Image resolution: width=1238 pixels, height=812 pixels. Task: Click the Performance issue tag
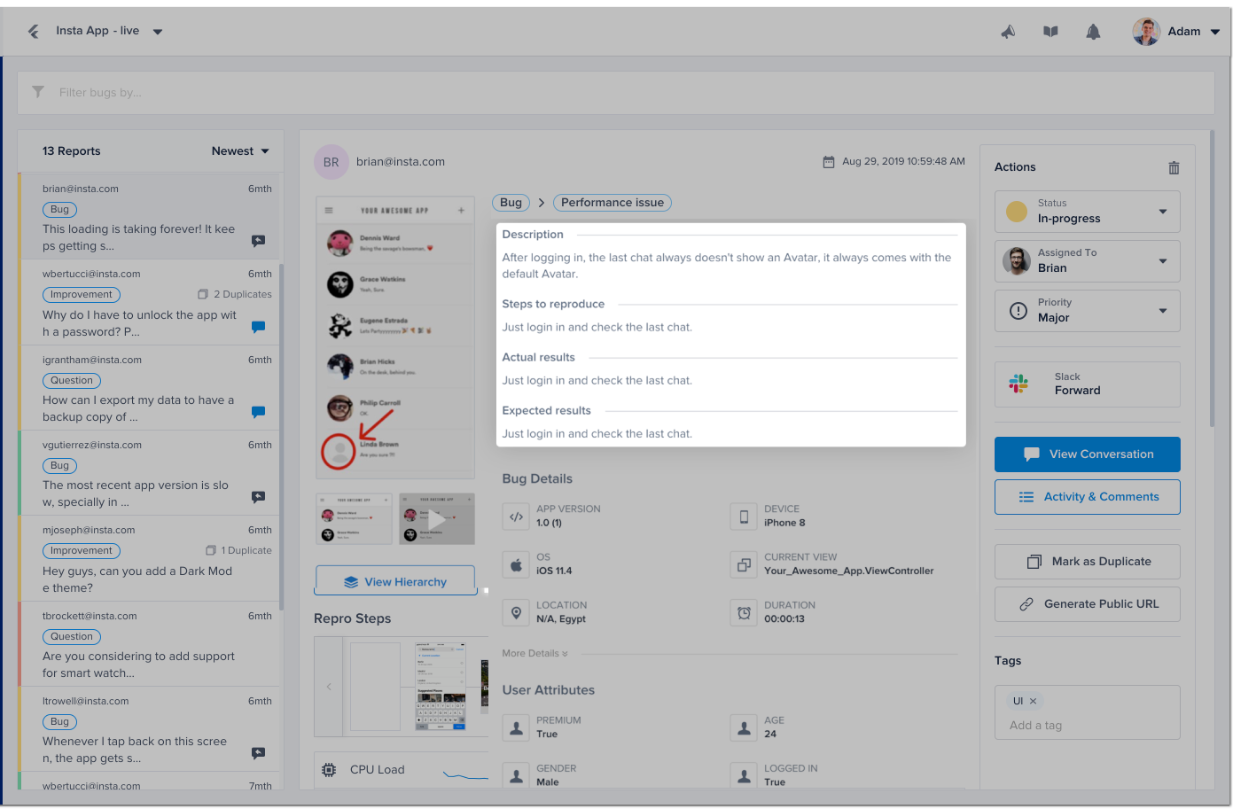pyautogui.click(x=612, y=203)
